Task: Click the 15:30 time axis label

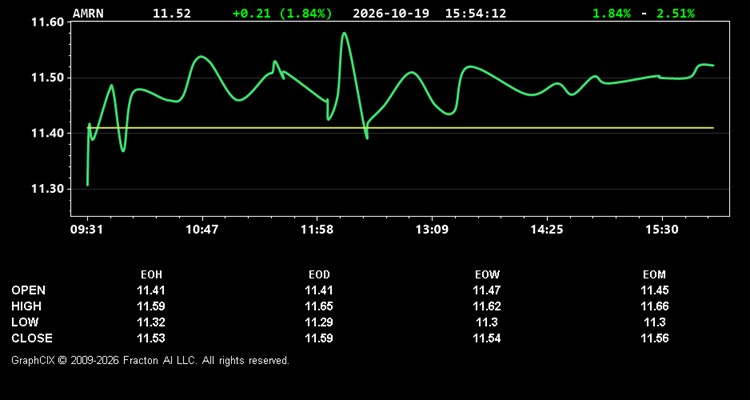Action: 662,230
